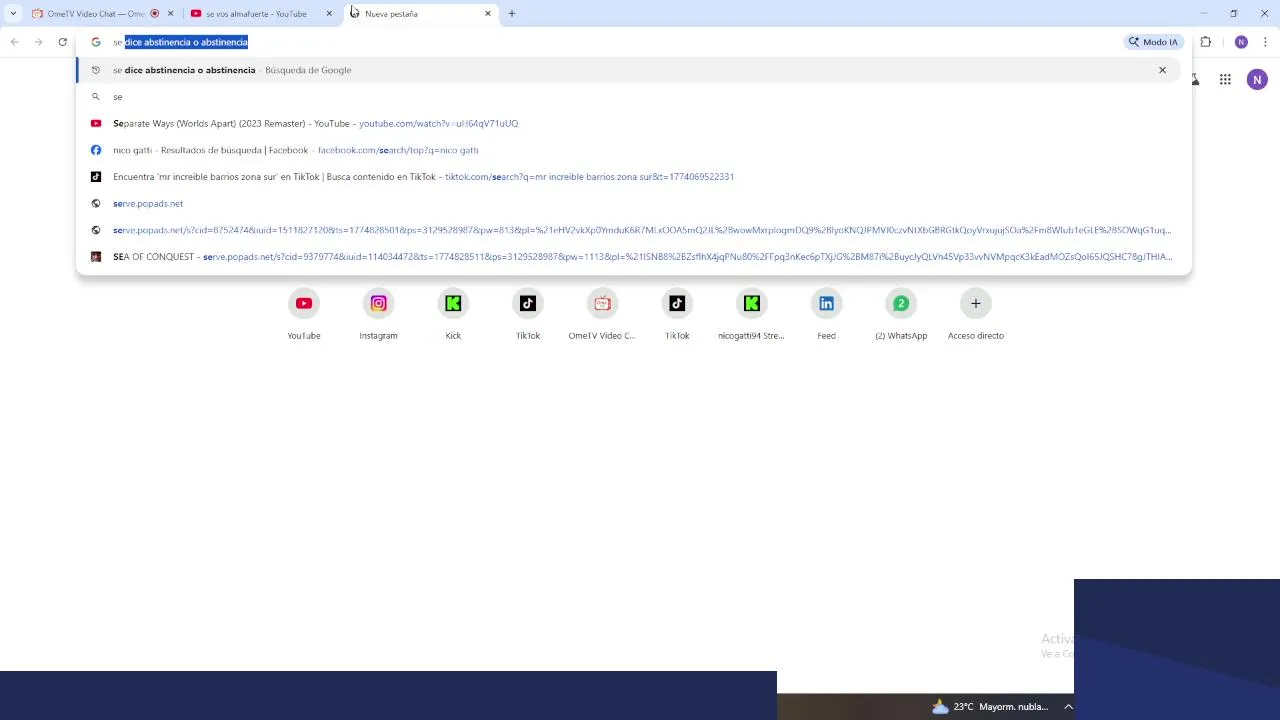Open the Google apps grid icon
Image resolution: width=1280 pixels, height=720 pixels.
[1225, 80]
